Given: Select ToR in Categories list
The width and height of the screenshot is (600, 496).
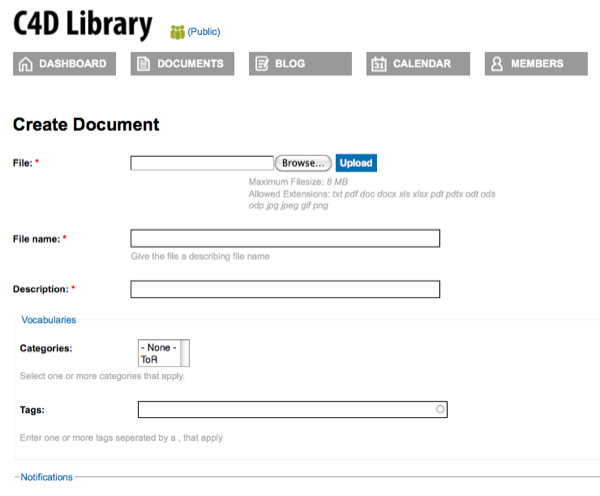Looking at the screenshot, I should point(149,359).
